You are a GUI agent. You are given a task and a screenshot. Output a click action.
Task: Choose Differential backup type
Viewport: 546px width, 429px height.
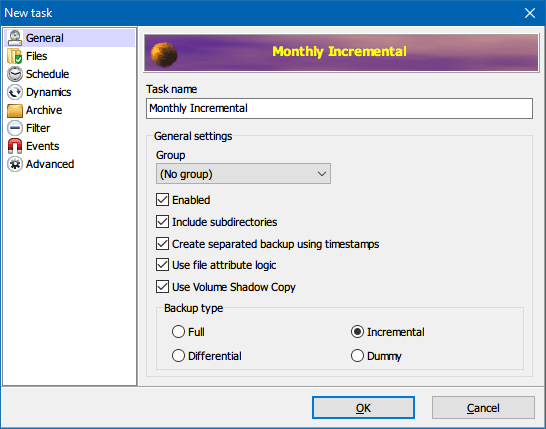(x=178, y=356)
